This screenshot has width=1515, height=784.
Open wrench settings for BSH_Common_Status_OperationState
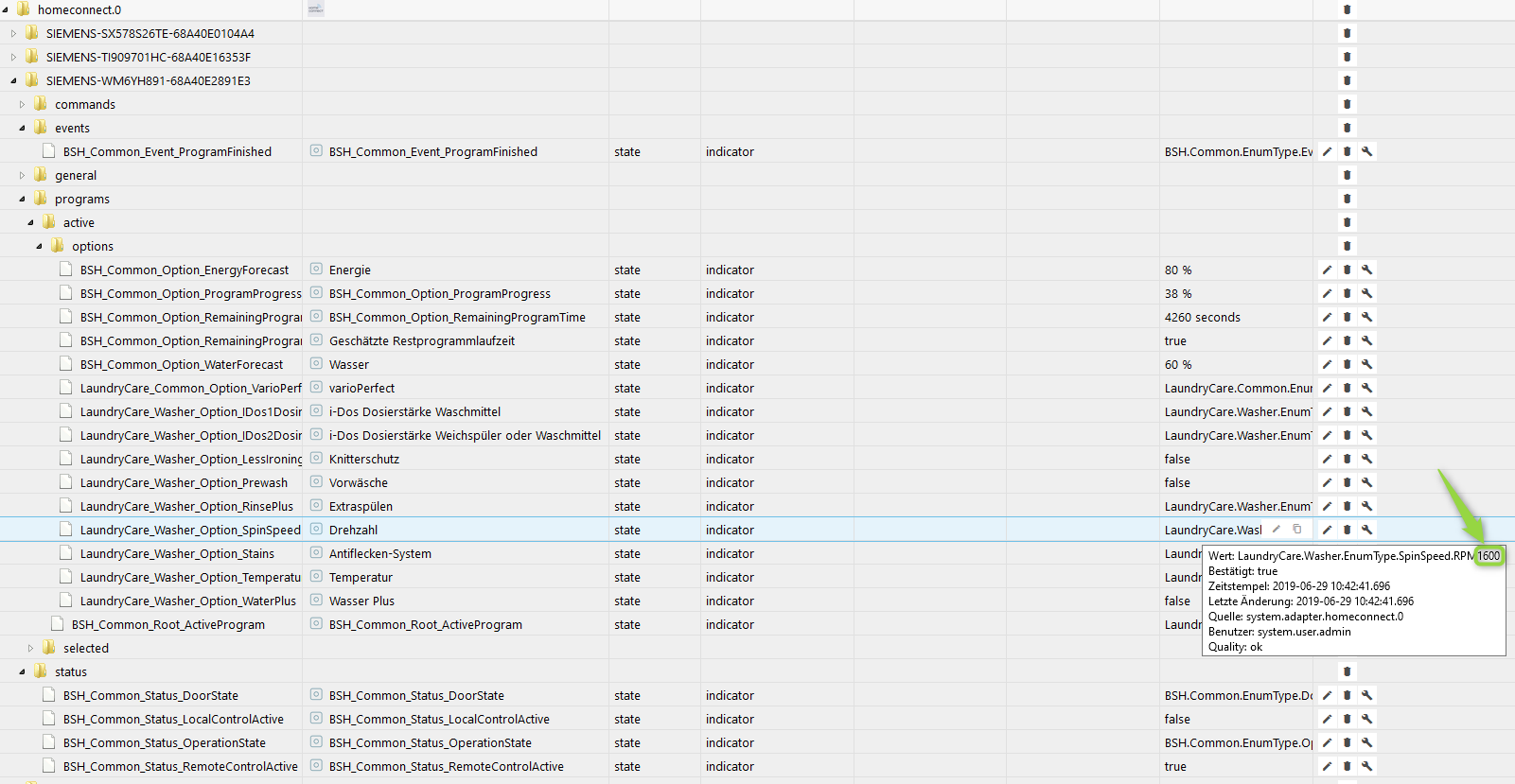pyautogui.click(x=1367, y=742)
